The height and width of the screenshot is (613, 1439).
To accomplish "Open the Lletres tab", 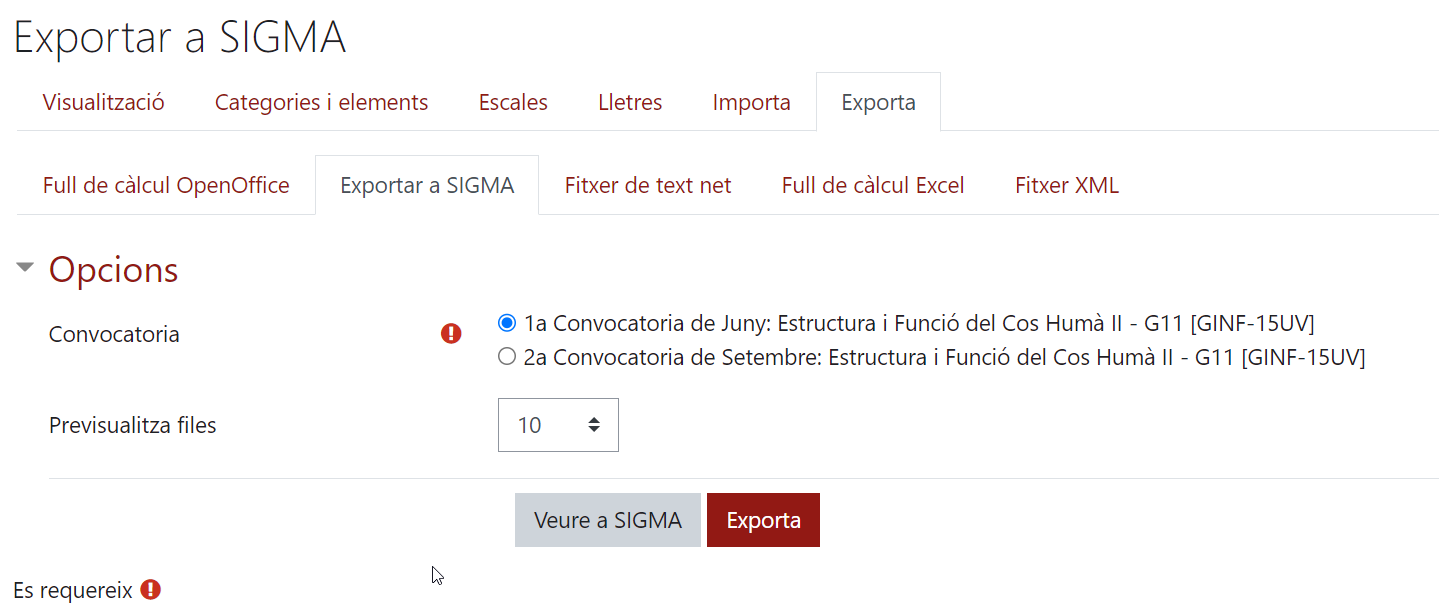I will click(x=630, y=102).
